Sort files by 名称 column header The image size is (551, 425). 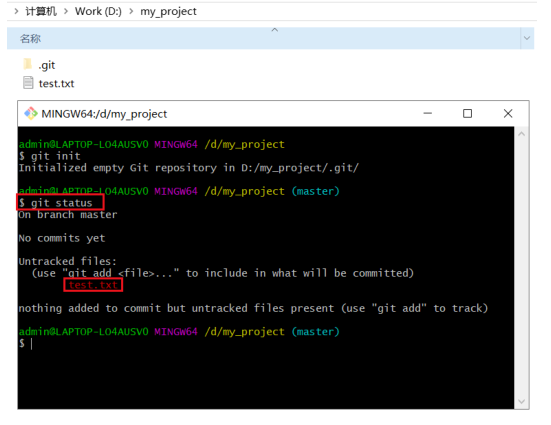(30, 39)
